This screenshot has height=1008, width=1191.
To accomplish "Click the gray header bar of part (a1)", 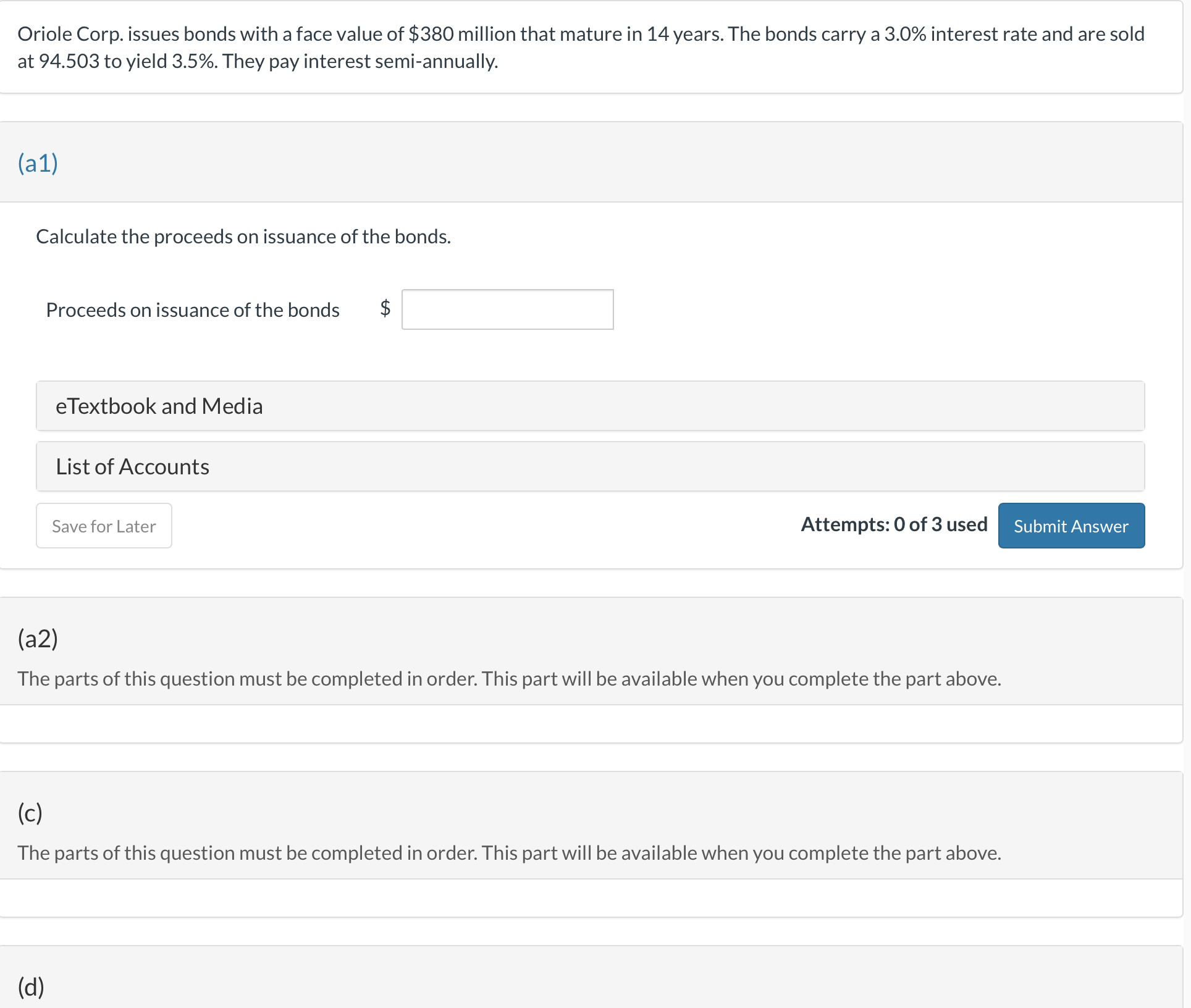I will click(x=591, y=162).
